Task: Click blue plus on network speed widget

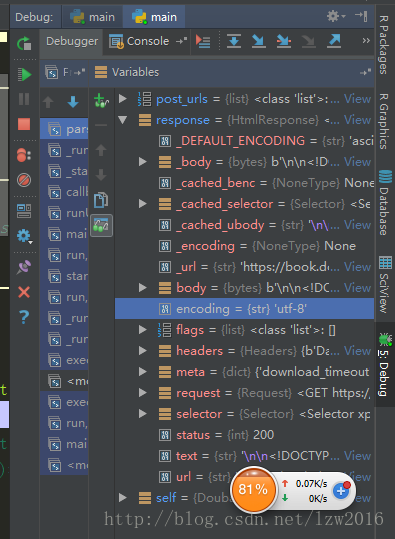Action: point(341,490)
